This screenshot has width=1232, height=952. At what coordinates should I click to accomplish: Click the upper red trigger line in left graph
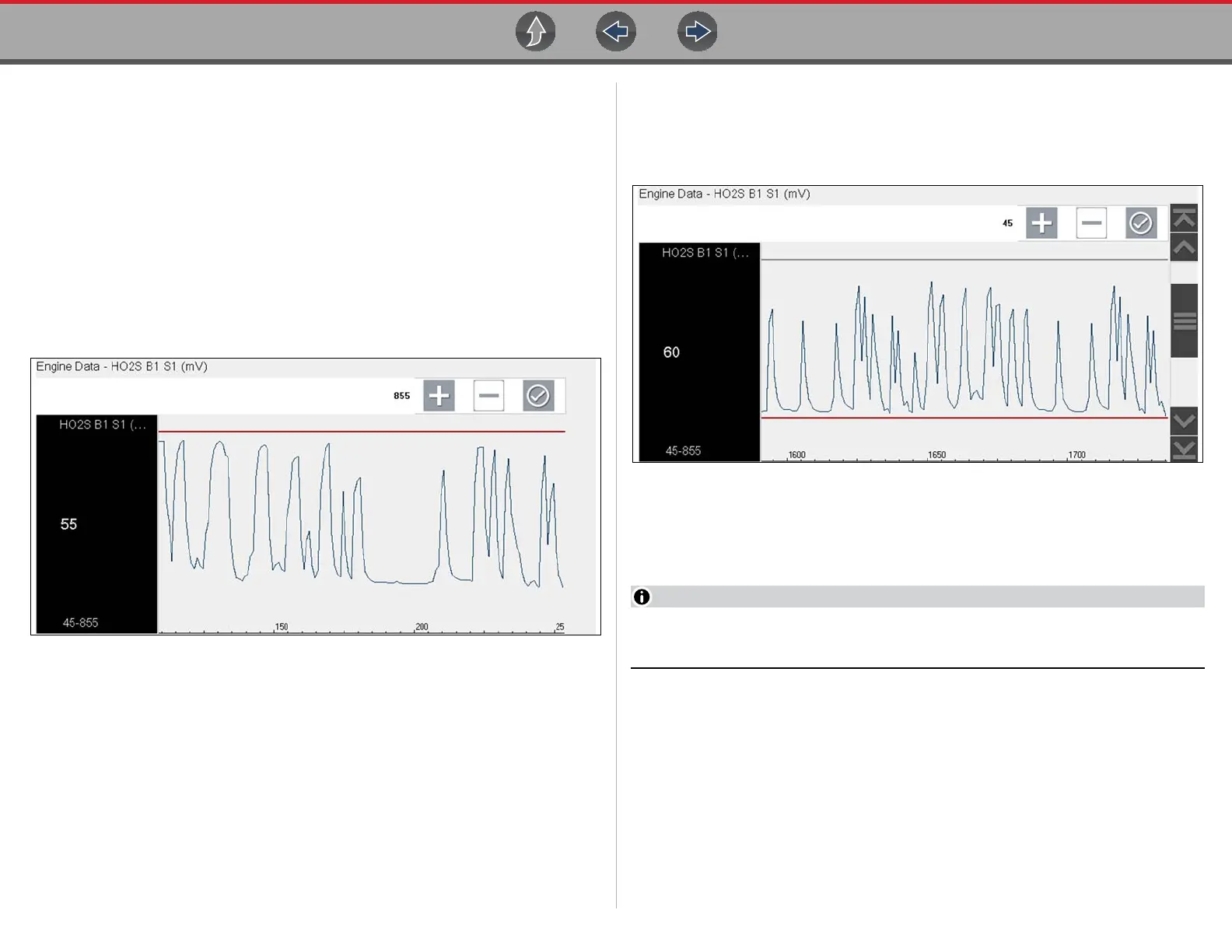(362, 432)
